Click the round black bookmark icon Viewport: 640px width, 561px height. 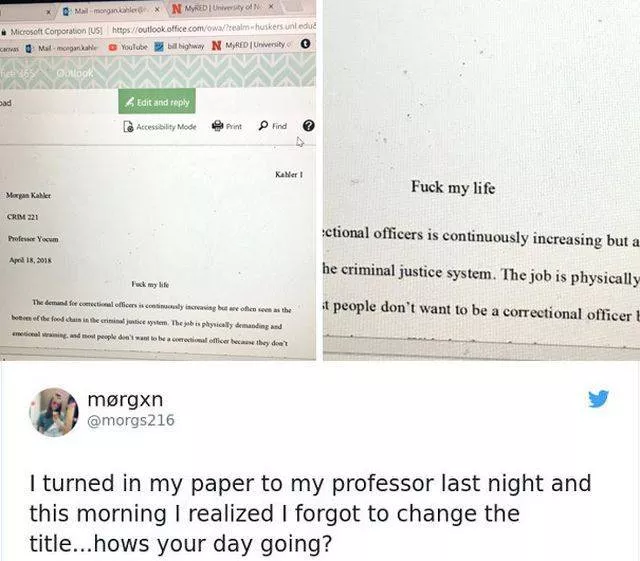(305, 43)
